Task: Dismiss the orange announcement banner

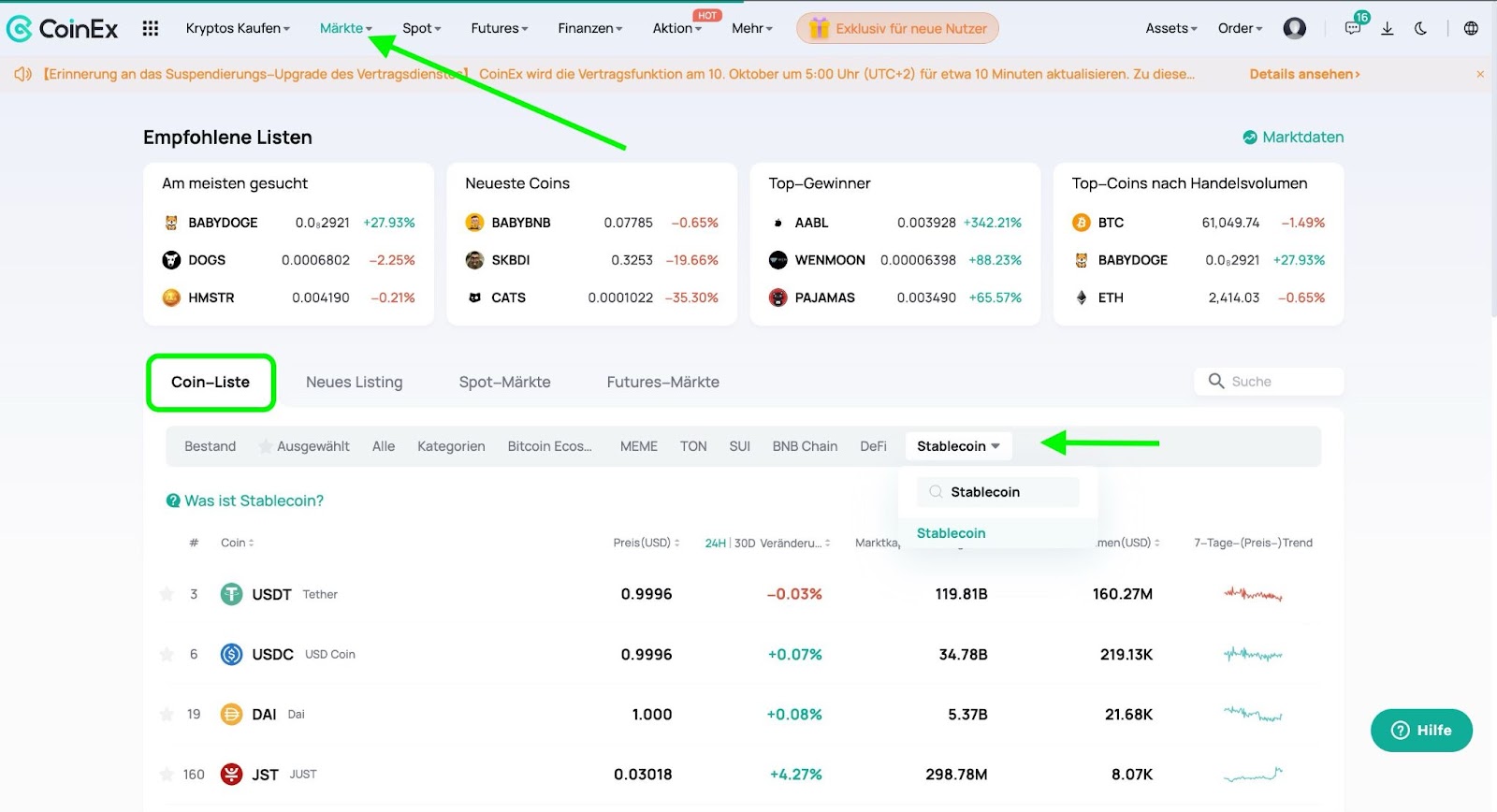Action: [1480, 74]
